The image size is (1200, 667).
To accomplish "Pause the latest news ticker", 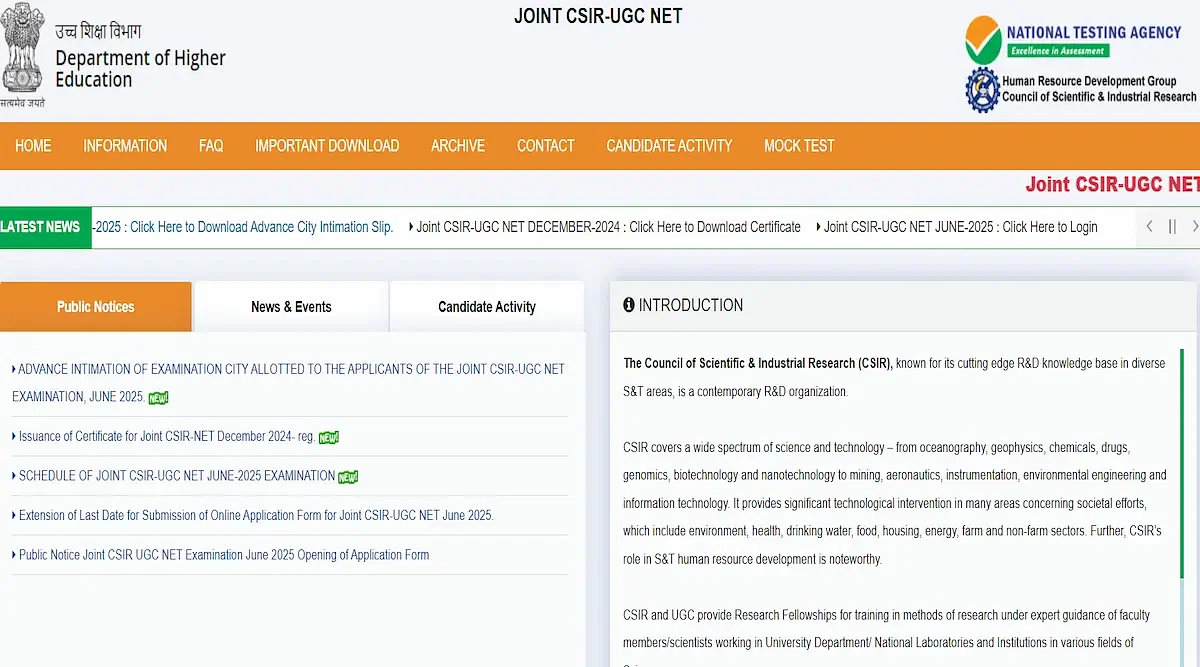I will tap(1172, 227).
